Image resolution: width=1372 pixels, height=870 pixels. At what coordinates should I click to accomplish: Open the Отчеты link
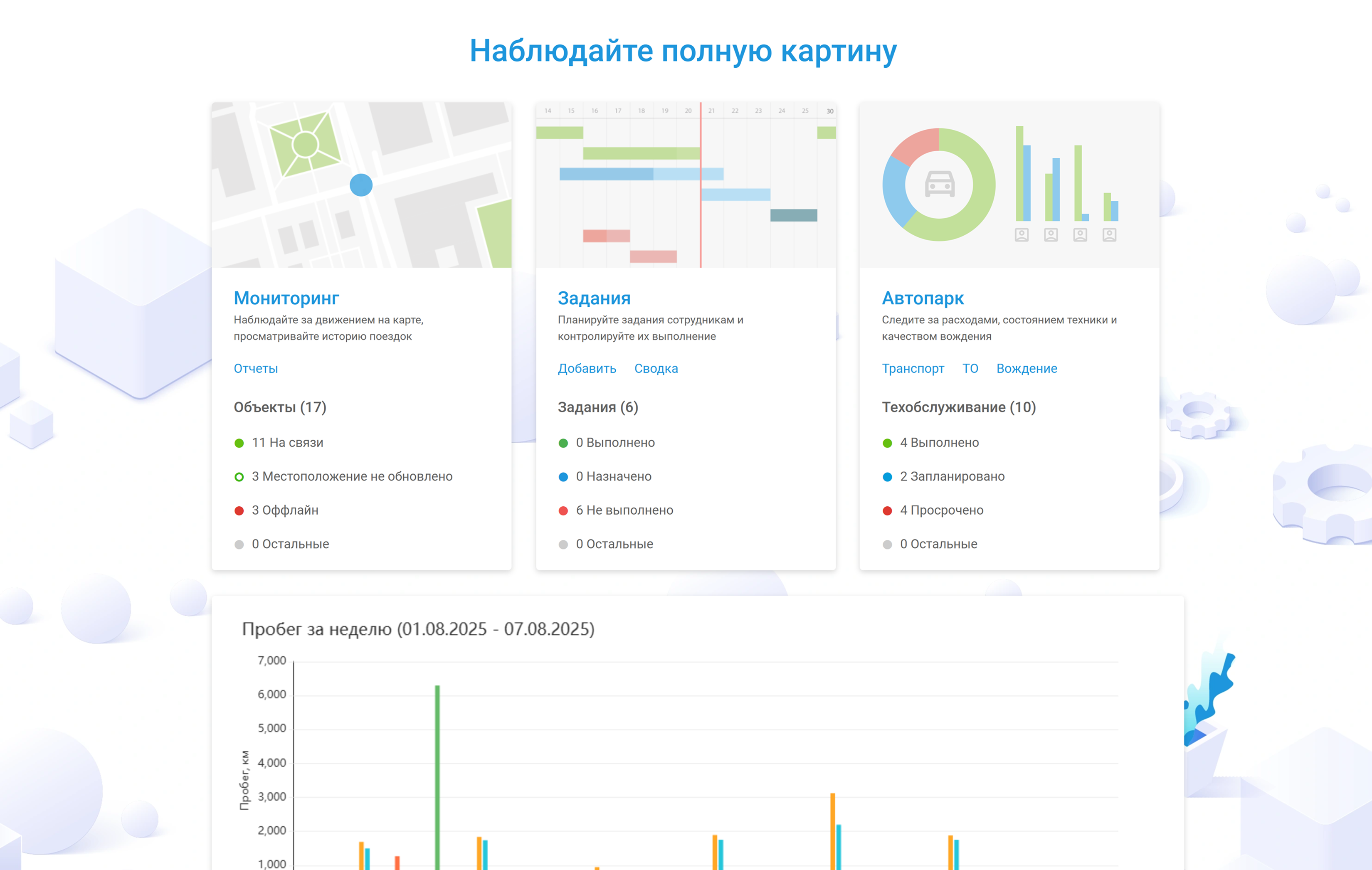point(256,369)
